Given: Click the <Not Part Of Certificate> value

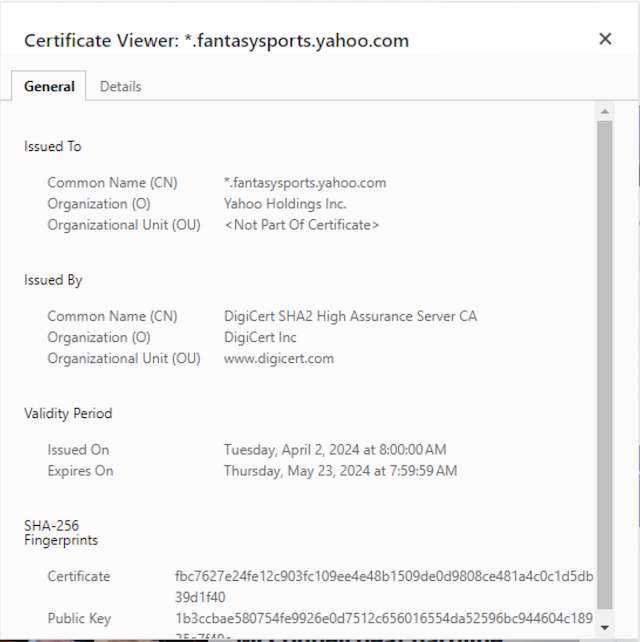Looking at the screenshot, I should coord(301,225).
